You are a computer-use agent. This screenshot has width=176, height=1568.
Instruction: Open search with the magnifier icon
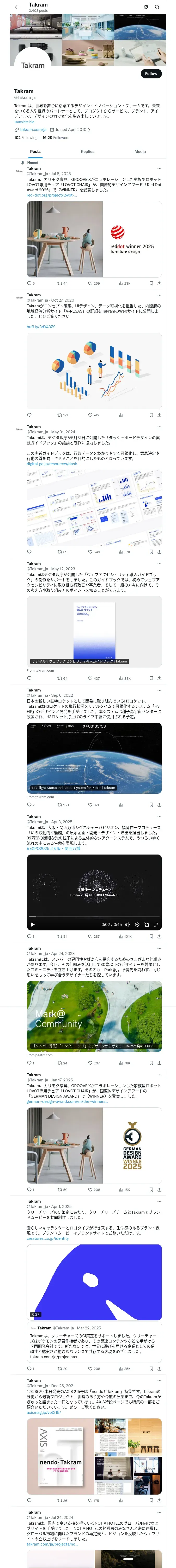click(x=157, y=7)
